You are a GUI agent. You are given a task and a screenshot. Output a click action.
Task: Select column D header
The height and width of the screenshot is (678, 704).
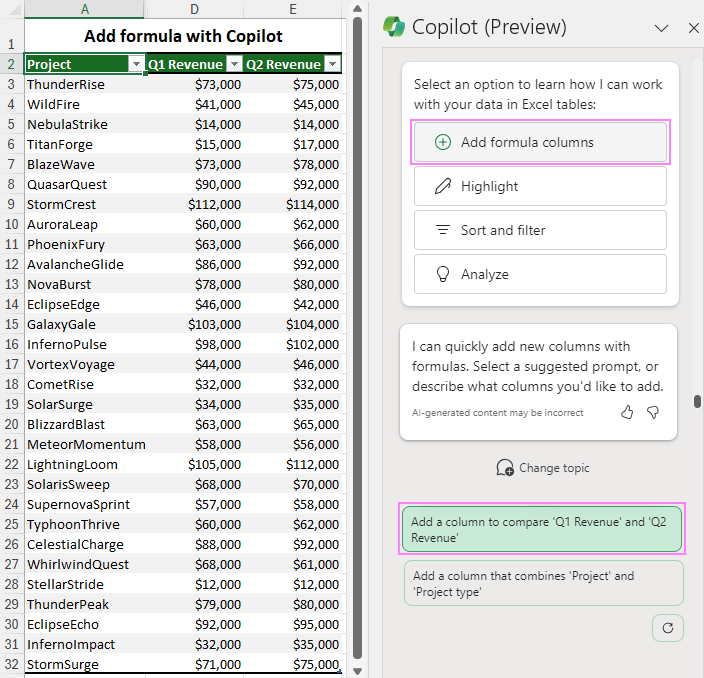click(194, 9)
